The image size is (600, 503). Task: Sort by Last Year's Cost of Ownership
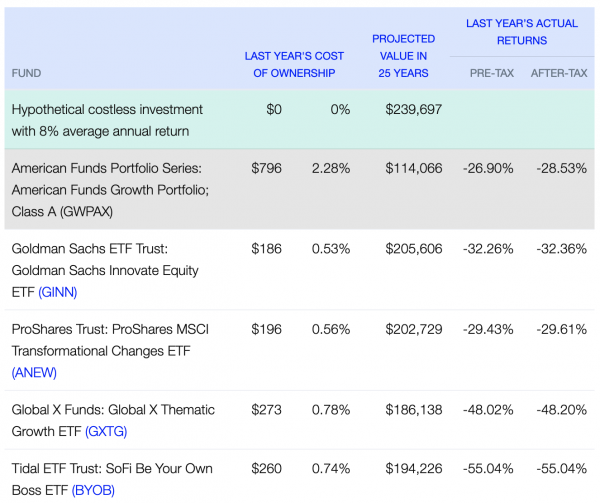(294, 64)
